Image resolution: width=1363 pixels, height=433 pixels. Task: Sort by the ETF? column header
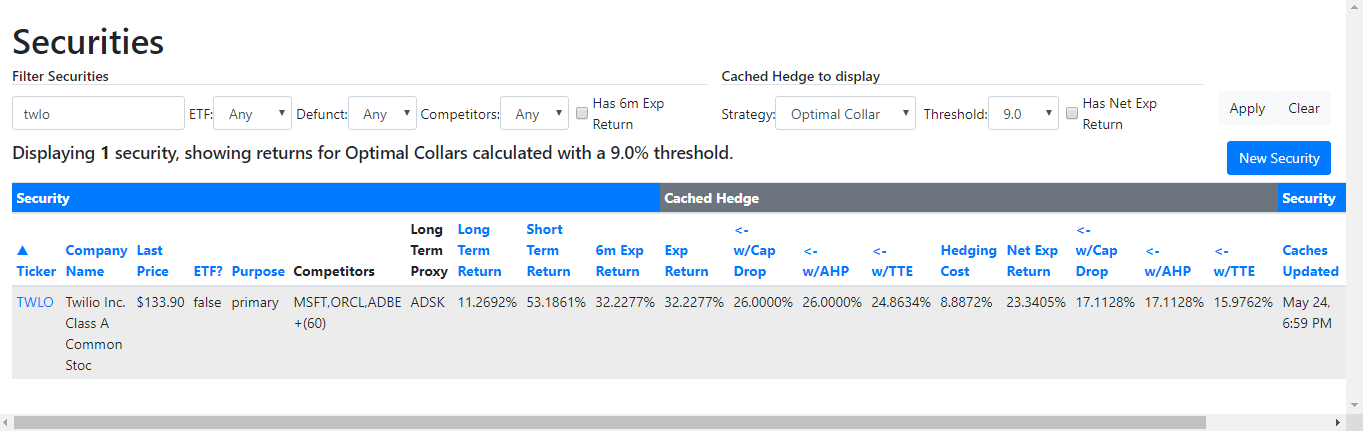208,271
